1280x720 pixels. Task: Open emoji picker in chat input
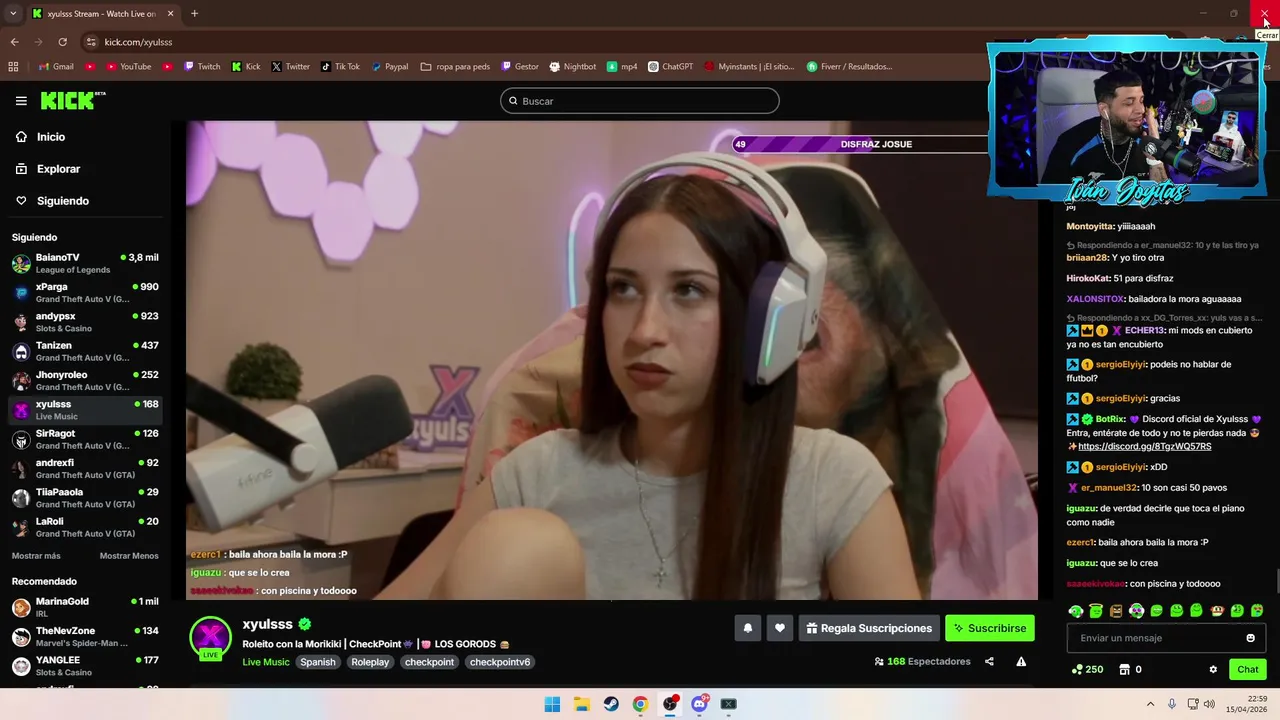pos(1250,638)
